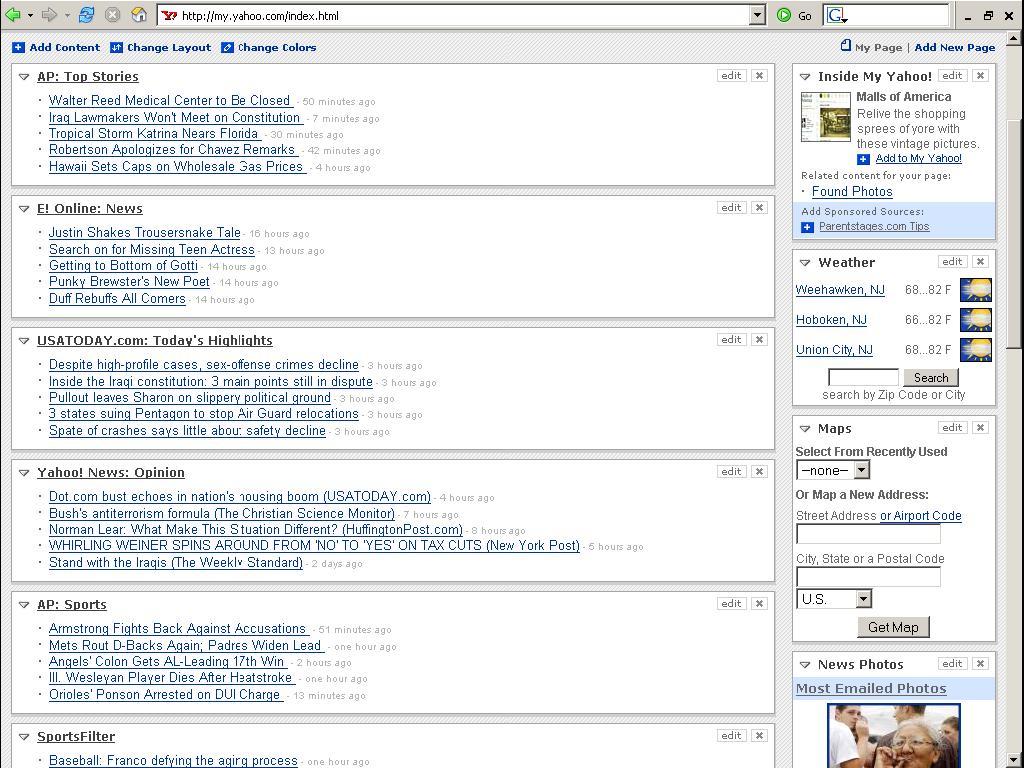This screenshot has width=1024, height=768.
Task: Close the News Photos module
Action: click(980, 664)
